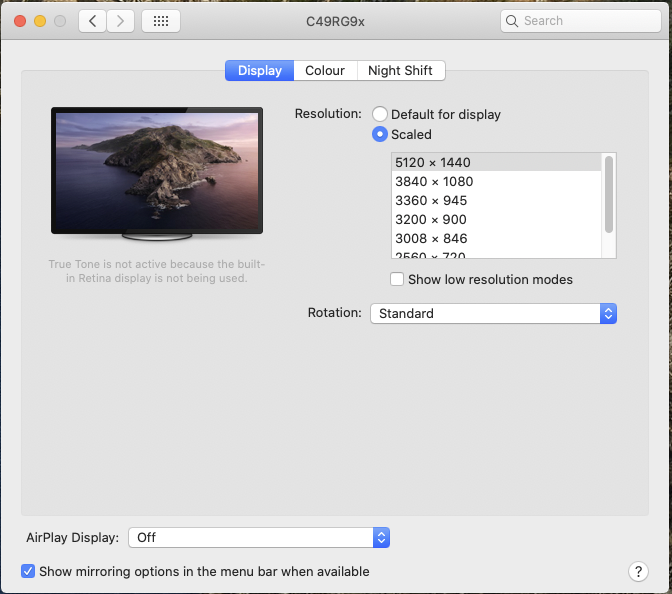Choose 3008 × 846 resolution
Screen dimensions: 672x594
[x=496, y=238]
